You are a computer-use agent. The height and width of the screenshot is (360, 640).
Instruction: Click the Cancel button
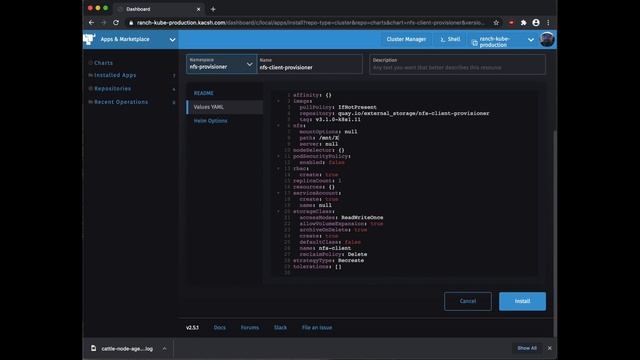[x=468, y=301]
